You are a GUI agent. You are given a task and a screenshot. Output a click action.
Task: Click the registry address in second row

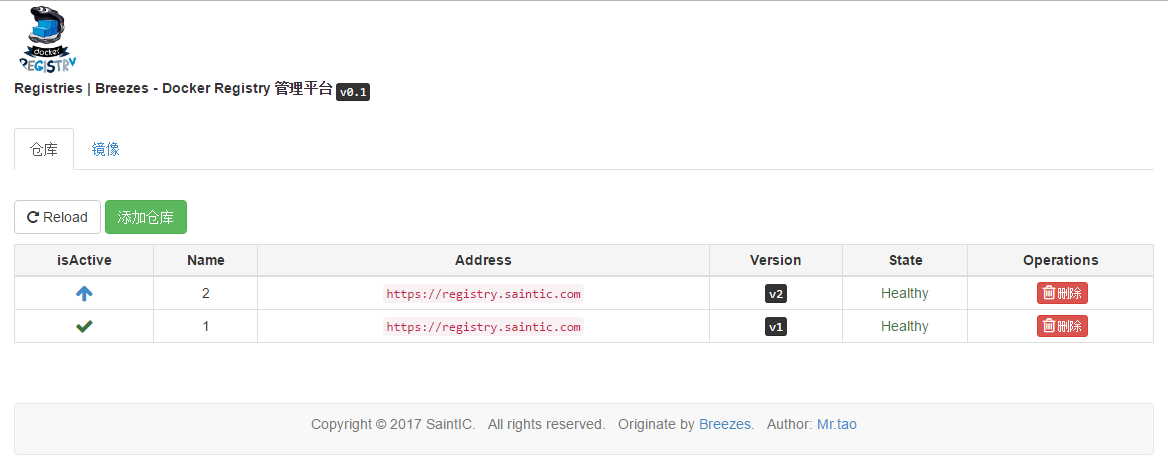483,326
